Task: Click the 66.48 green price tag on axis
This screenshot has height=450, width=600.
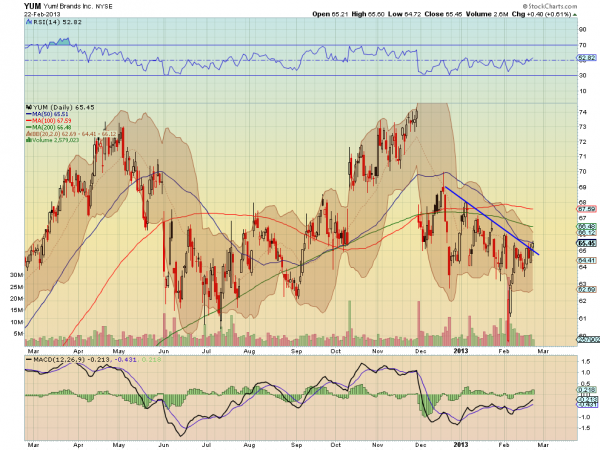Action: (586, 227)
